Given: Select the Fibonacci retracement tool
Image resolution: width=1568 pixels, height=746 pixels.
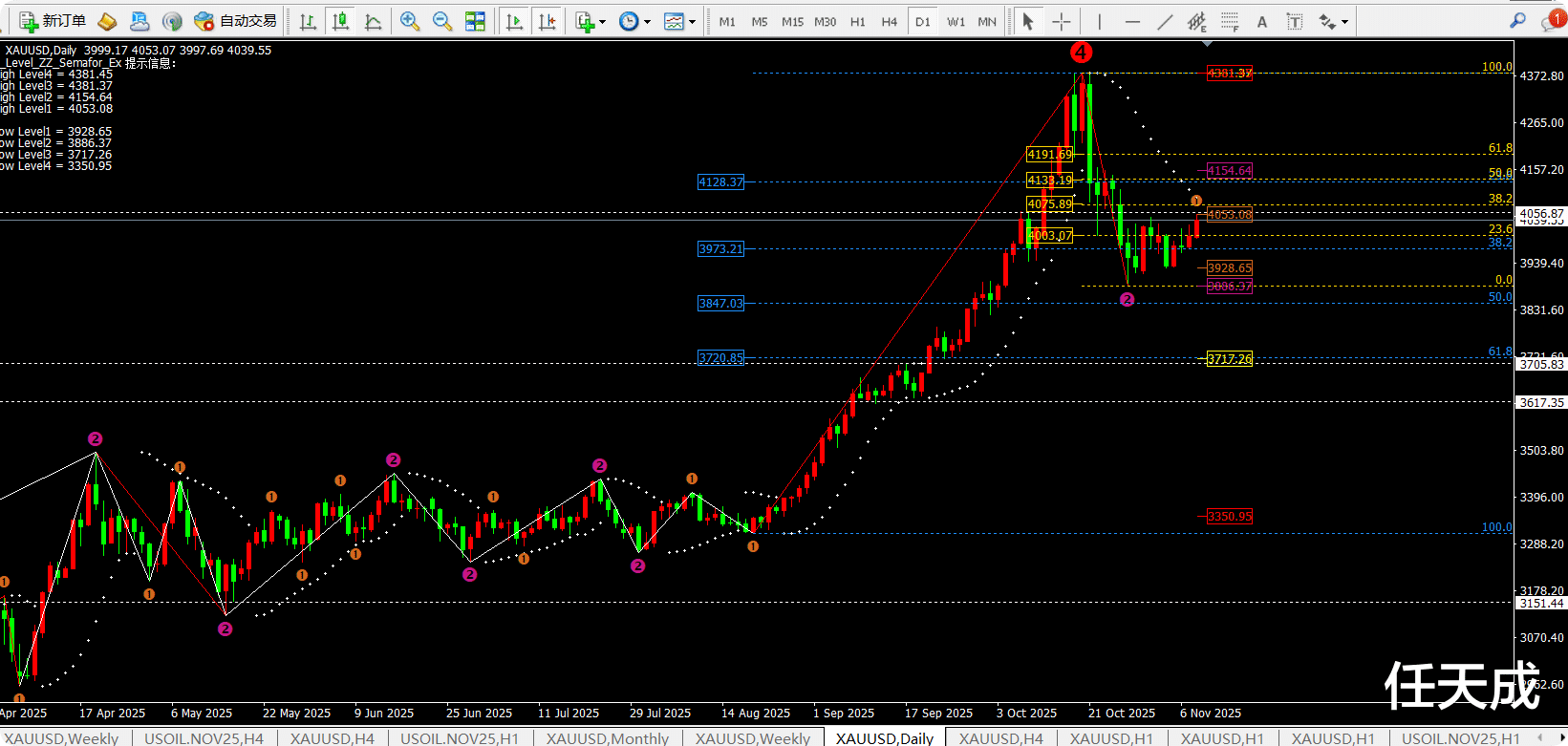Looking at the screenshot, I should tap(1230, 20).
